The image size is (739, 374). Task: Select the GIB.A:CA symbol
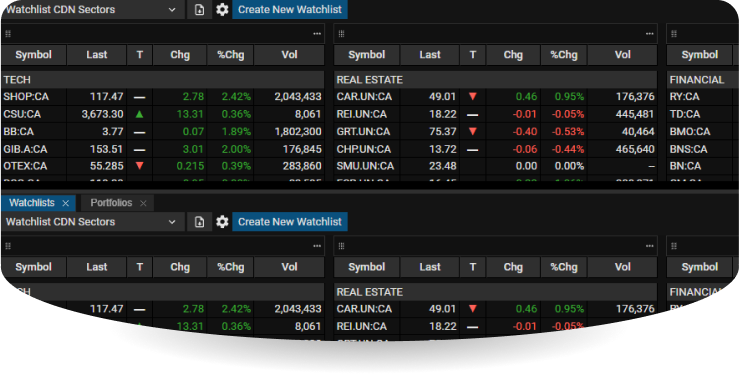coord(25,149)
